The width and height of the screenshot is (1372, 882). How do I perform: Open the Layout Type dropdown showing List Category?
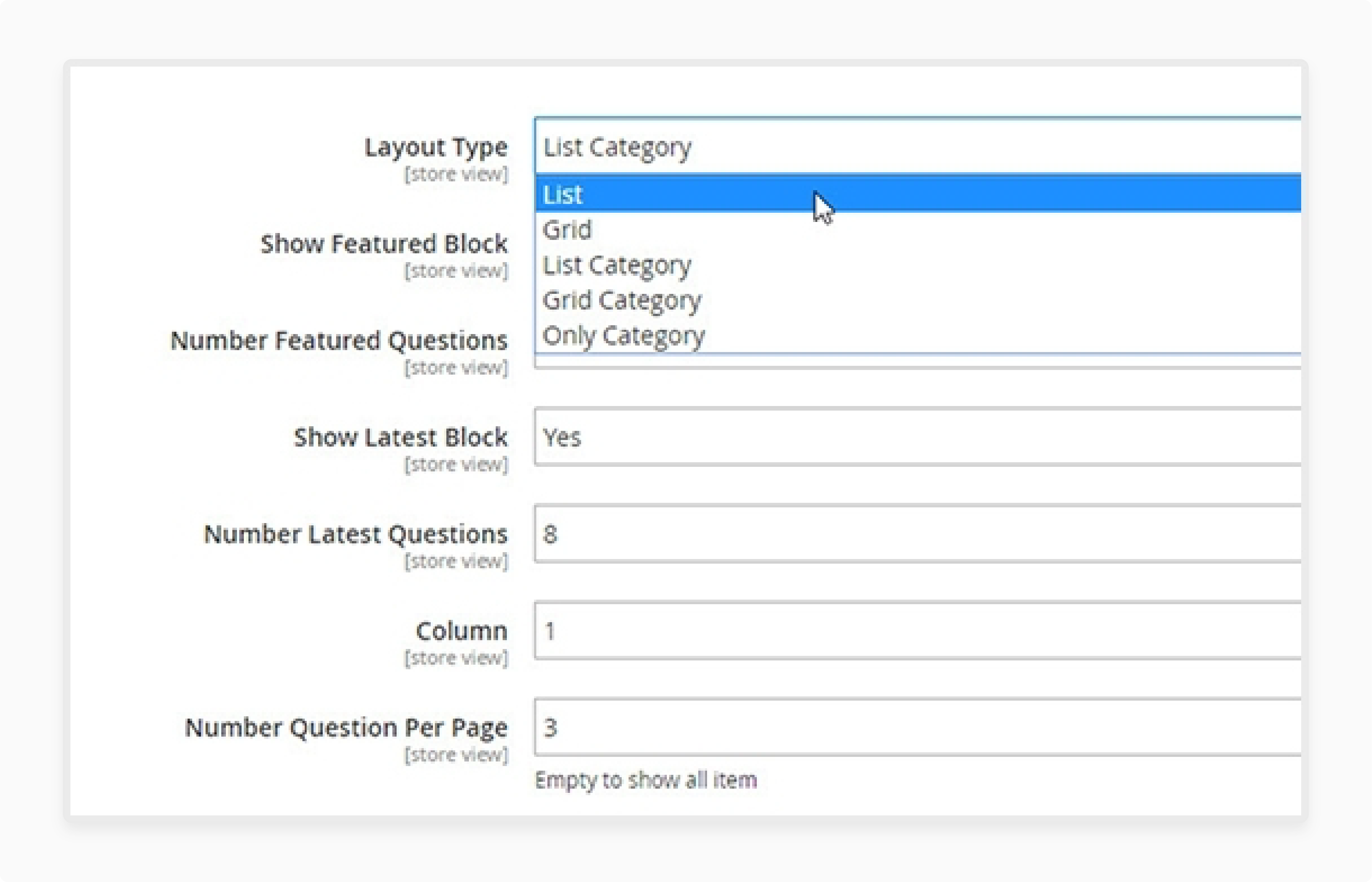click(x=918, y=146)
